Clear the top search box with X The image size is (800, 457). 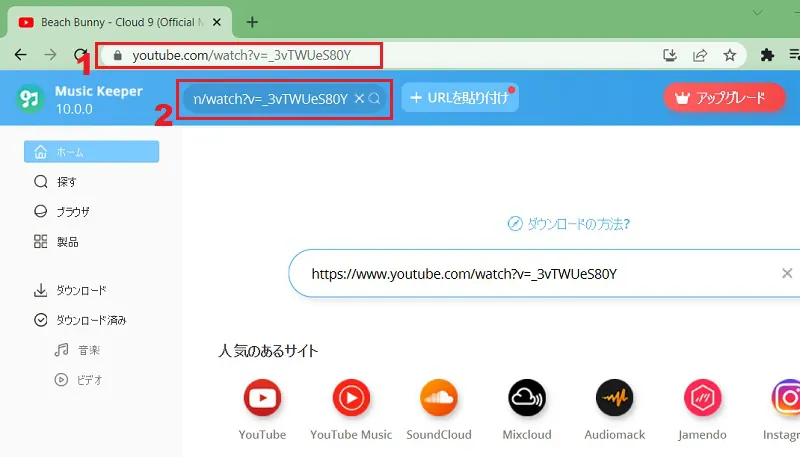click(359, 98)
